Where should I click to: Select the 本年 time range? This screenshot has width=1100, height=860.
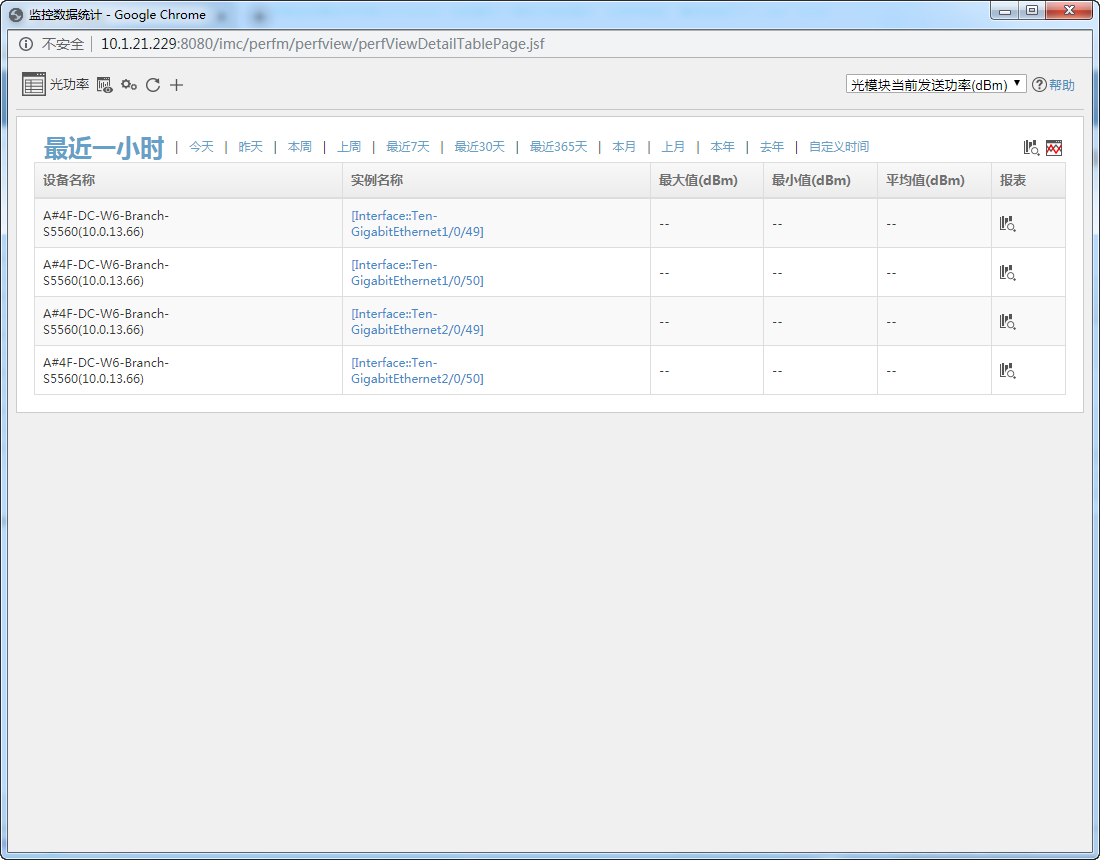[722, 147]
